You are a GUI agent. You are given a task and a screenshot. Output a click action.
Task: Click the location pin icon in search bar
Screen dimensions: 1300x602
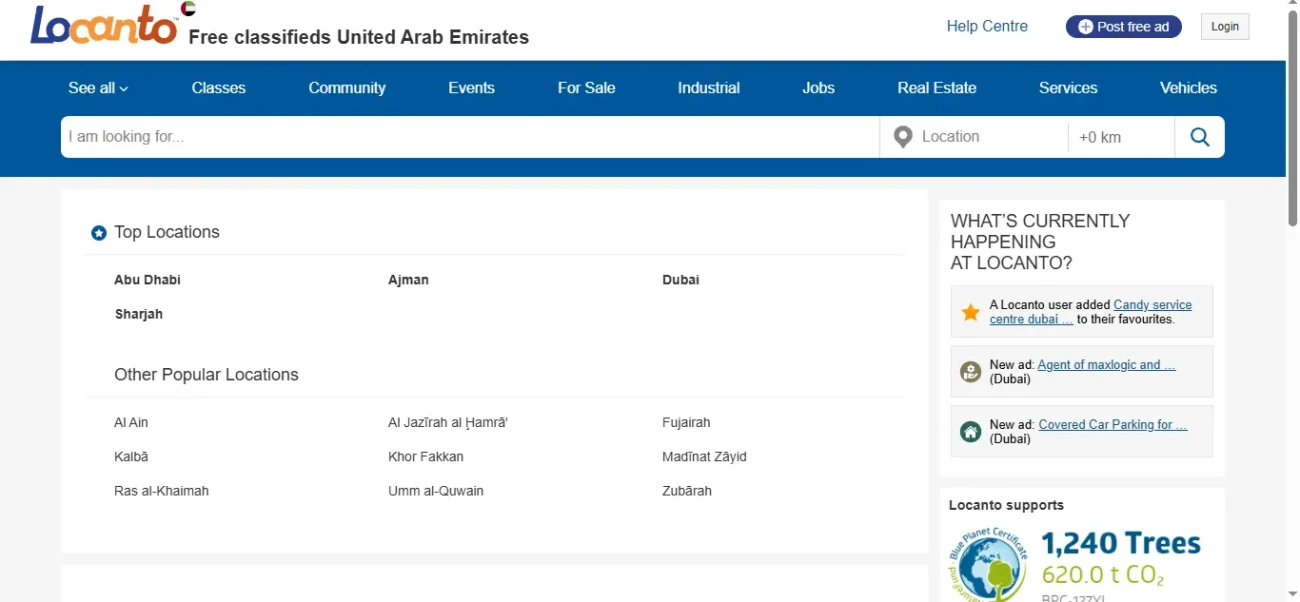(x=903, y=136)
